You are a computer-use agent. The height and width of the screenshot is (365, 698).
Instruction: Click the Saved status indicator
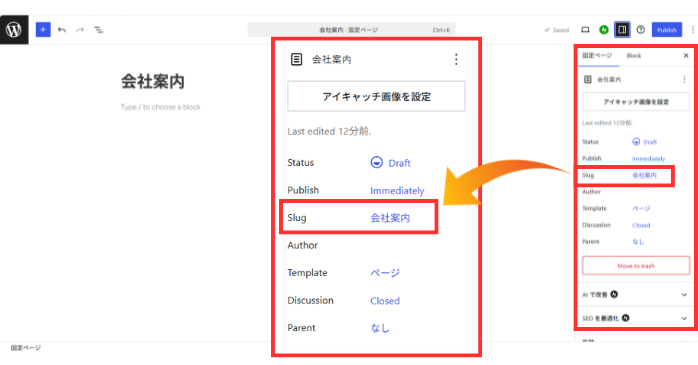click(x=556, y=30)
